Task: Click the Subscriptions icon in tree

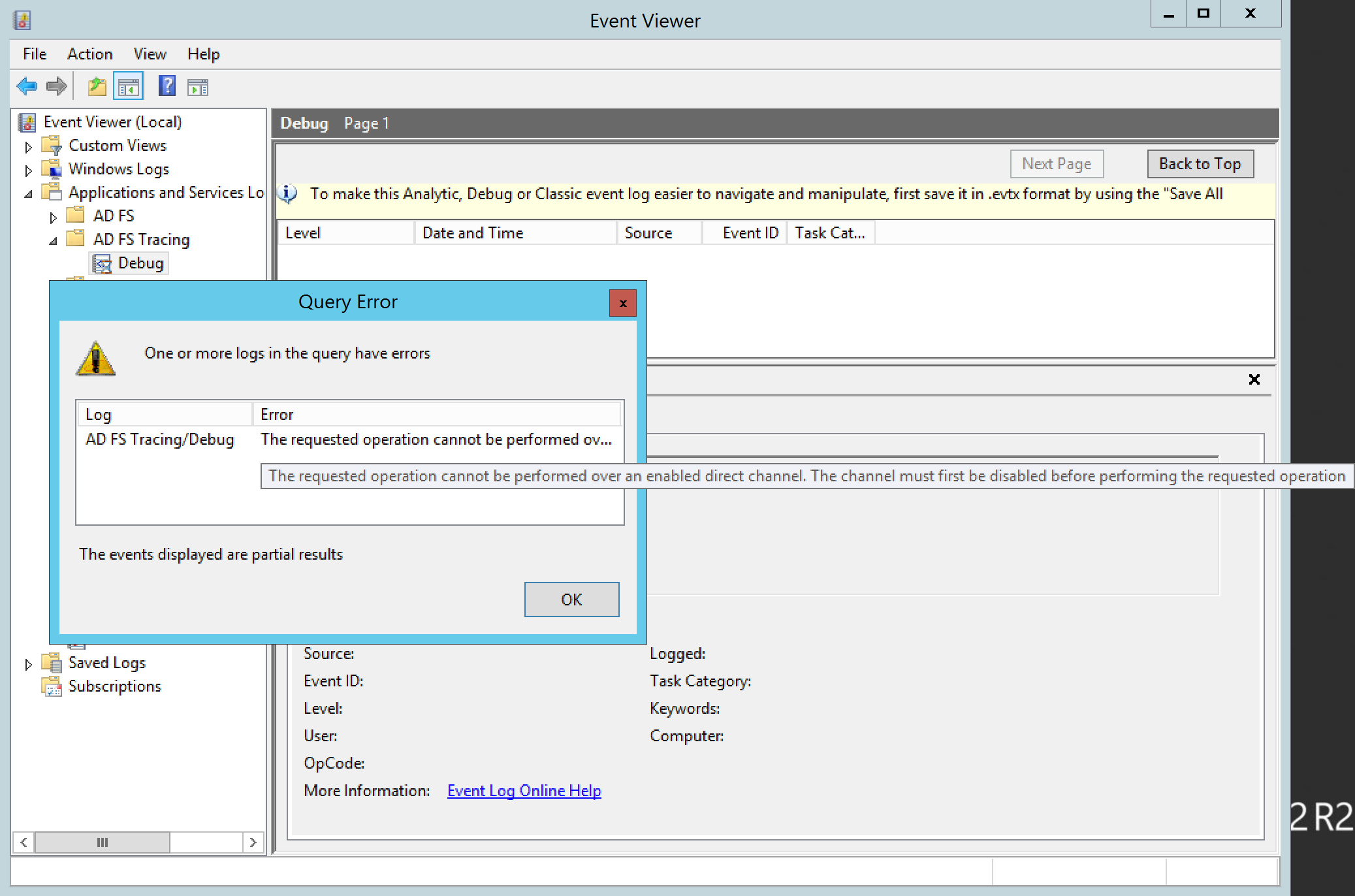Action: [x=52, y=686]
